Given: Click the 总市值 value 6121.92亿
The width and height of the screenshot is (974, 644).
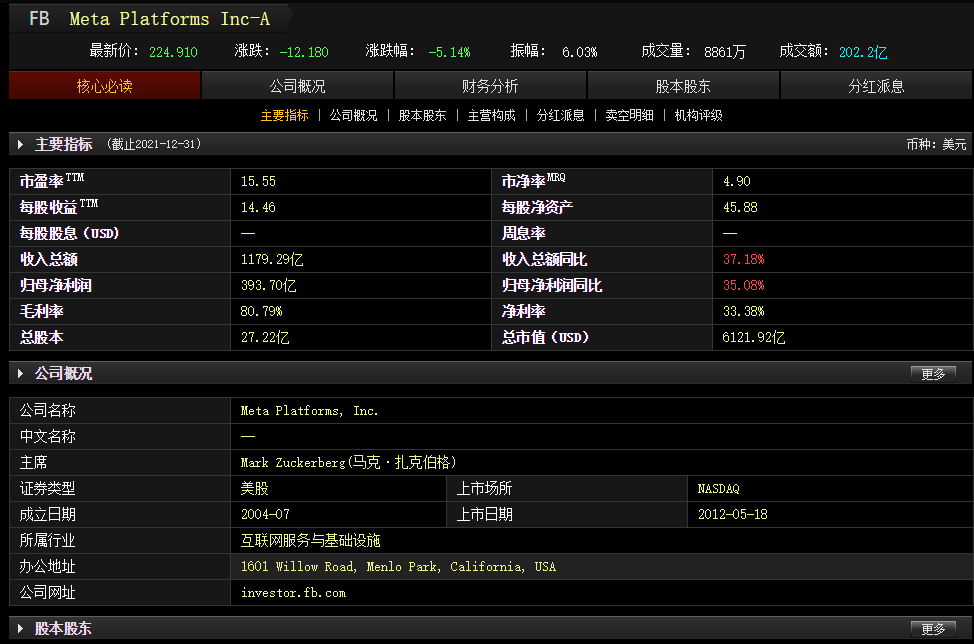Looking at the screenshot, I should coord(753,338).
